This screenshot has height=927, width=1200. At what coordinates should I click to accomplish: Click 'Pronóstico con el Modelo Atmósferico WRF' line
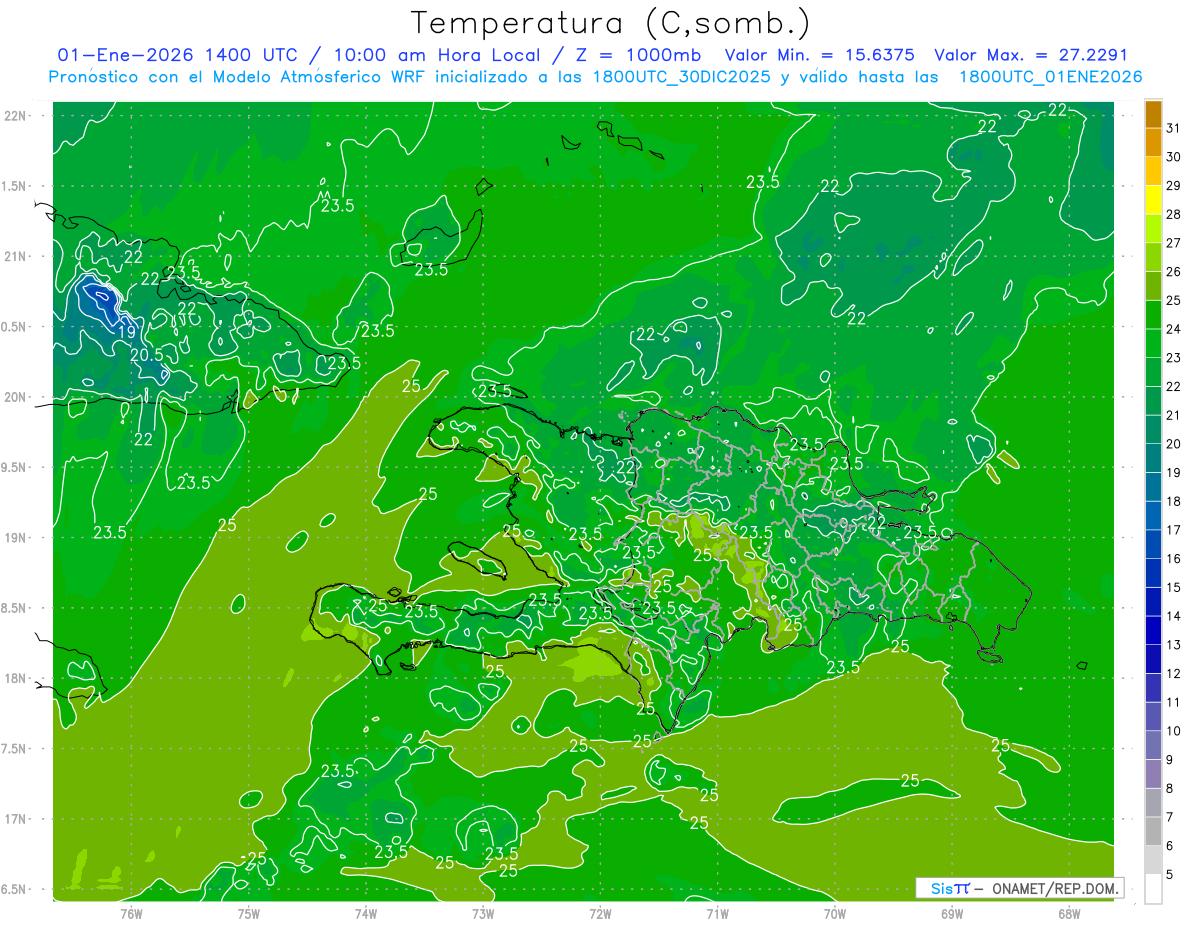tap(239, 77)
